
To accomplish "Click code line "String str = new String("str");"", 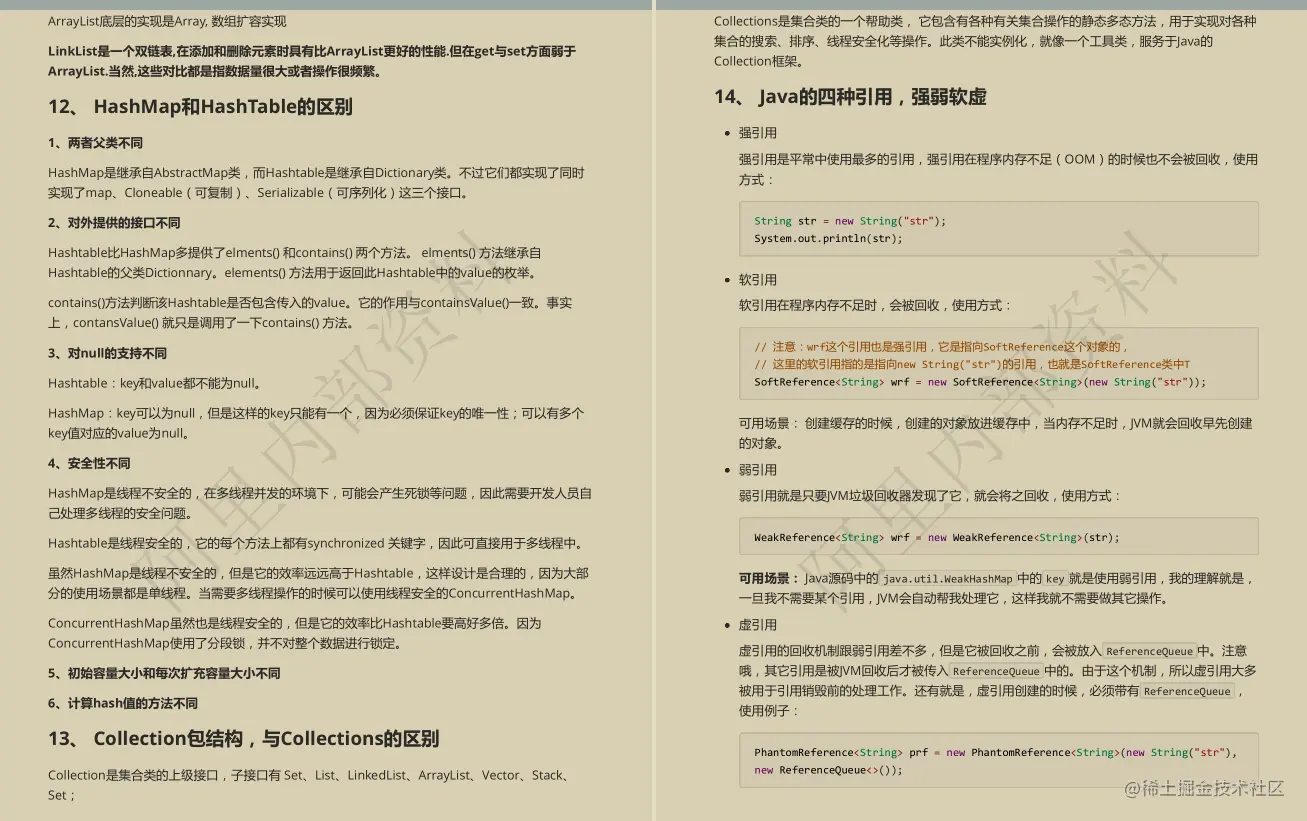I will coord(850,221).
